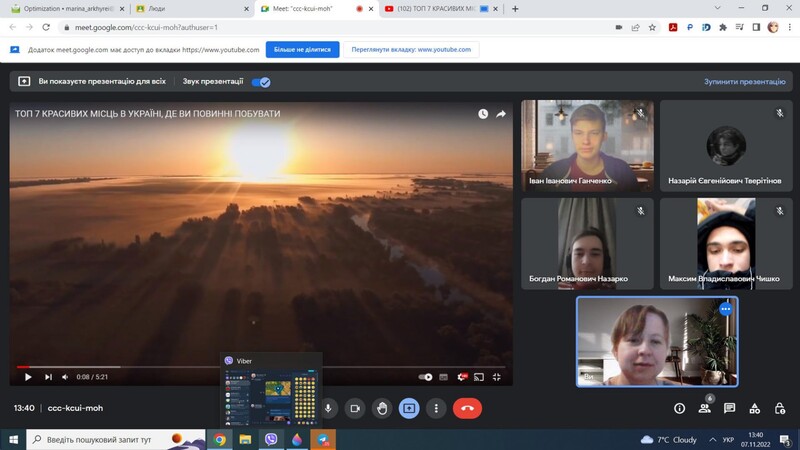Click Зупинити презентацію link
Screen dimensions: 800x450
tap(744, 82)
